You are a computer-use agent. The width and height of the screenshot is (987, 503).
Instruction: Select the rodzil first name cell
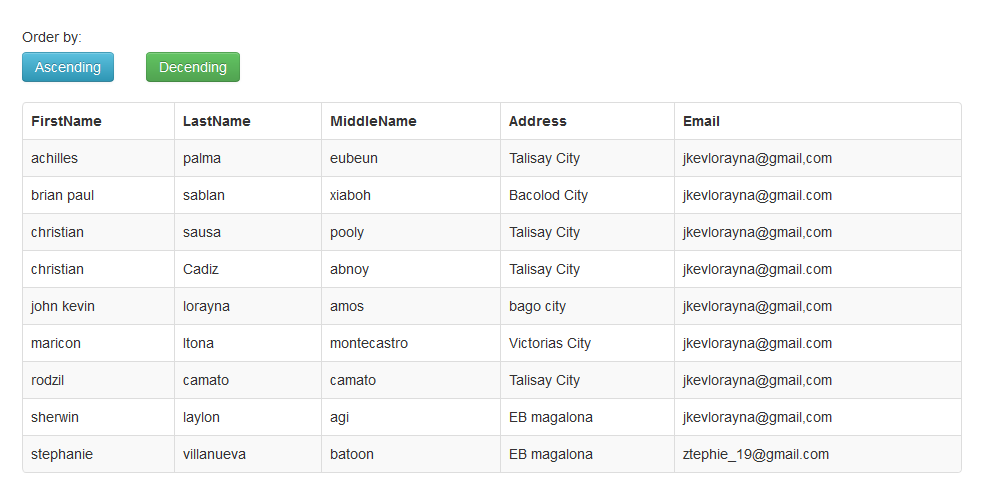click(99, 381)
